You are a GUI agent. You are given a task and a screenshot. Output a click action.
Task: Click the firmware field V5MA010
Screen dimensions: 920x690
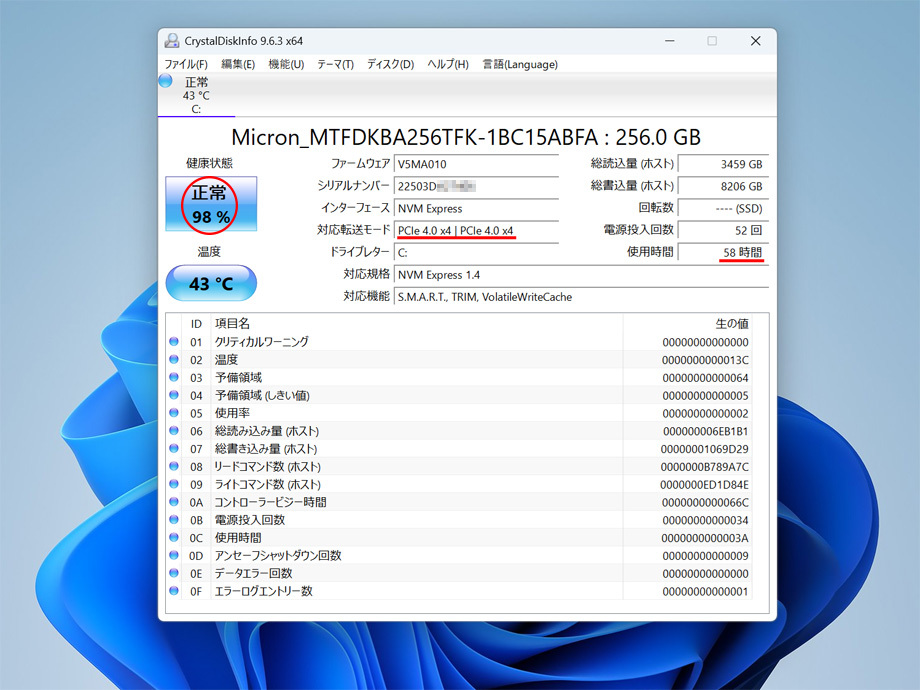click(x=476, y=164)
